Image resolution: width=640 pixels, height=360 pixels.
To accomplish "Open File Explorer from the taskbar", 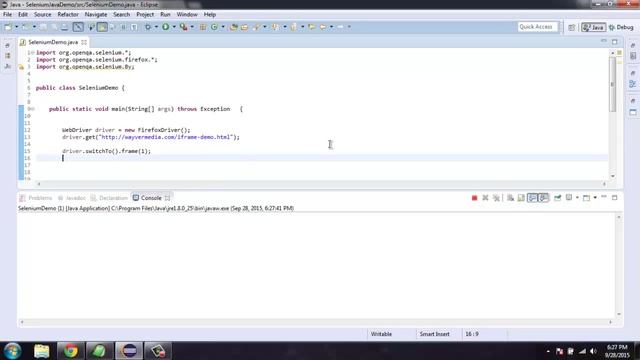I will coord(42,351).
